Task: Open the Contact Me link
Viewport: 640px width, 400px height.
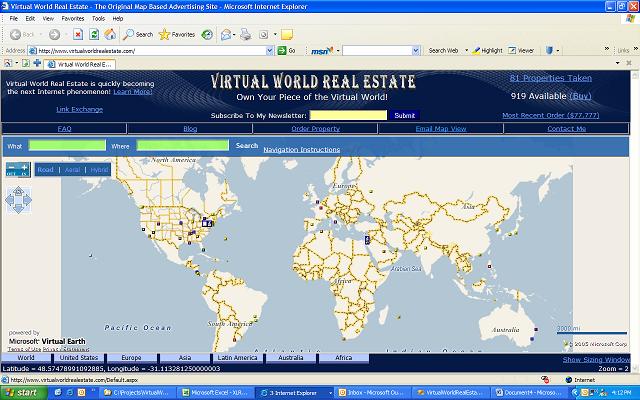Action: (567, 129)
